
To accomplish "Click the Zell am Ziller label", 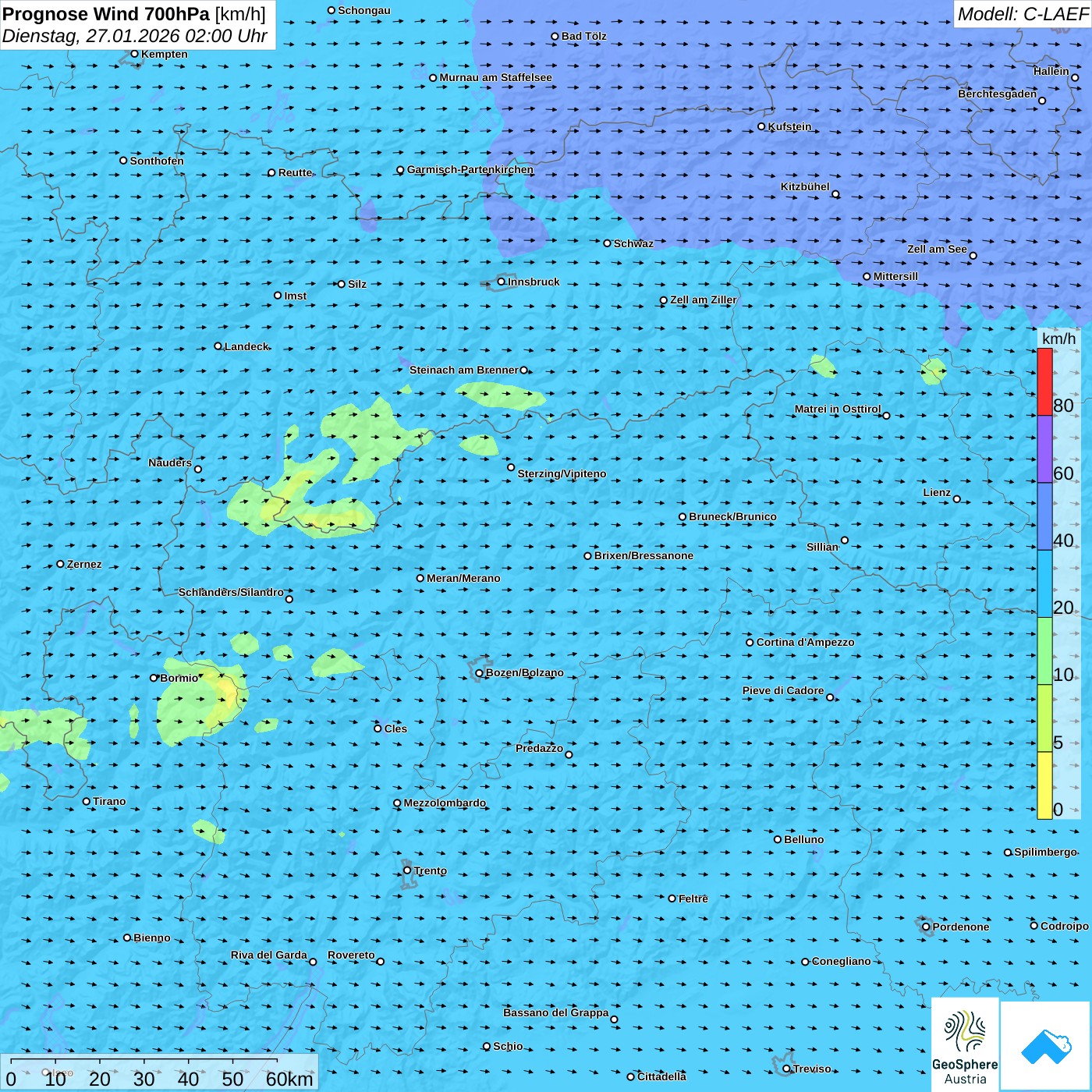I will click(703, 300).
